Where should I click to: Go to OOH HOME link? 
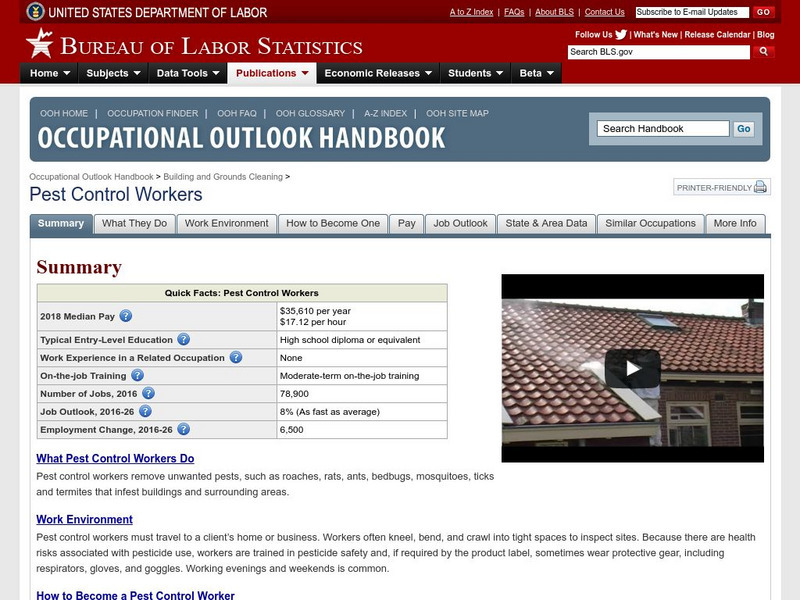[x=64, y=113]
